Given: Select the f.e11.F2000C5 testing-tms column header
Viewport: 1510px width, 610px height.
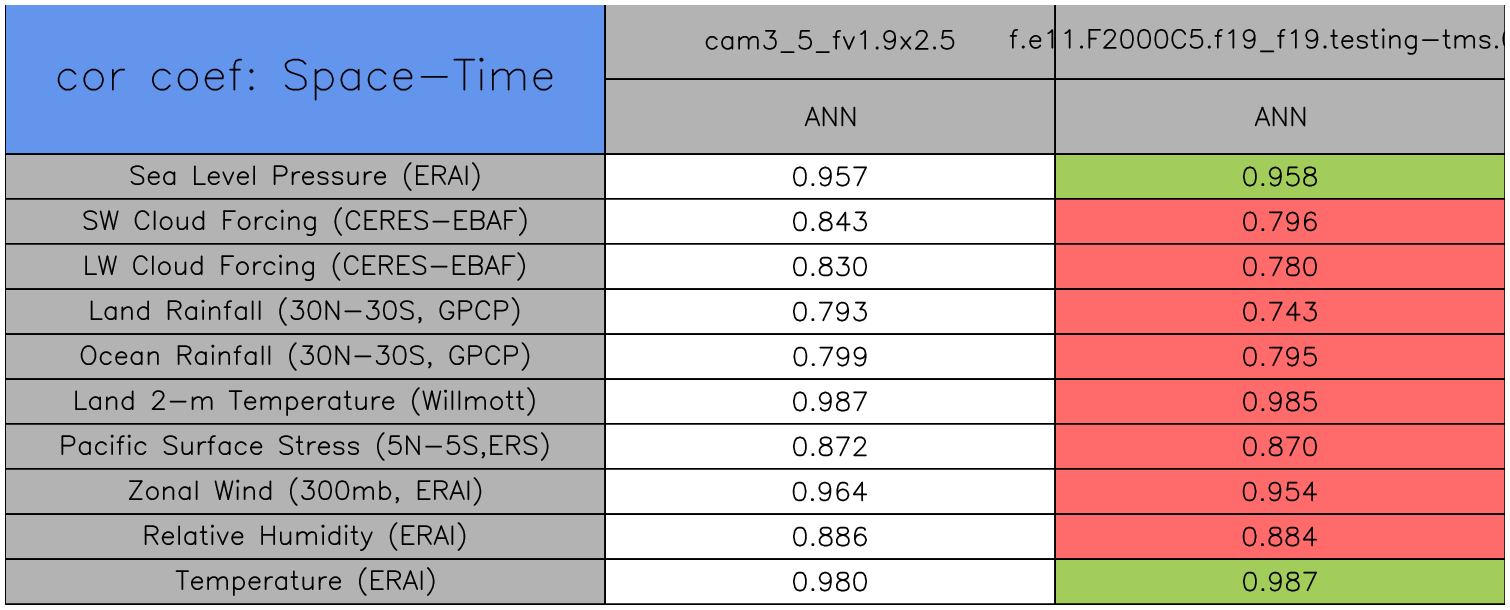Looking at the screenshot, I should [x=1280, y=42].
